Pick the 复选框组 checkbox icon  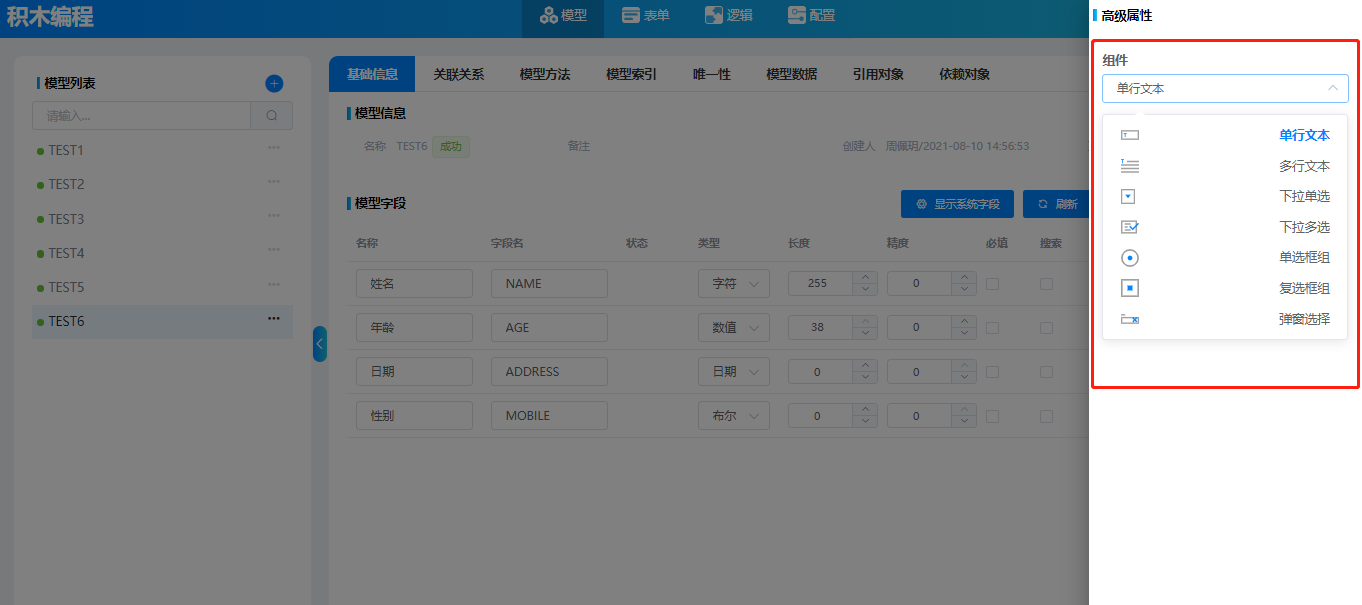[x=1130, y=289]
